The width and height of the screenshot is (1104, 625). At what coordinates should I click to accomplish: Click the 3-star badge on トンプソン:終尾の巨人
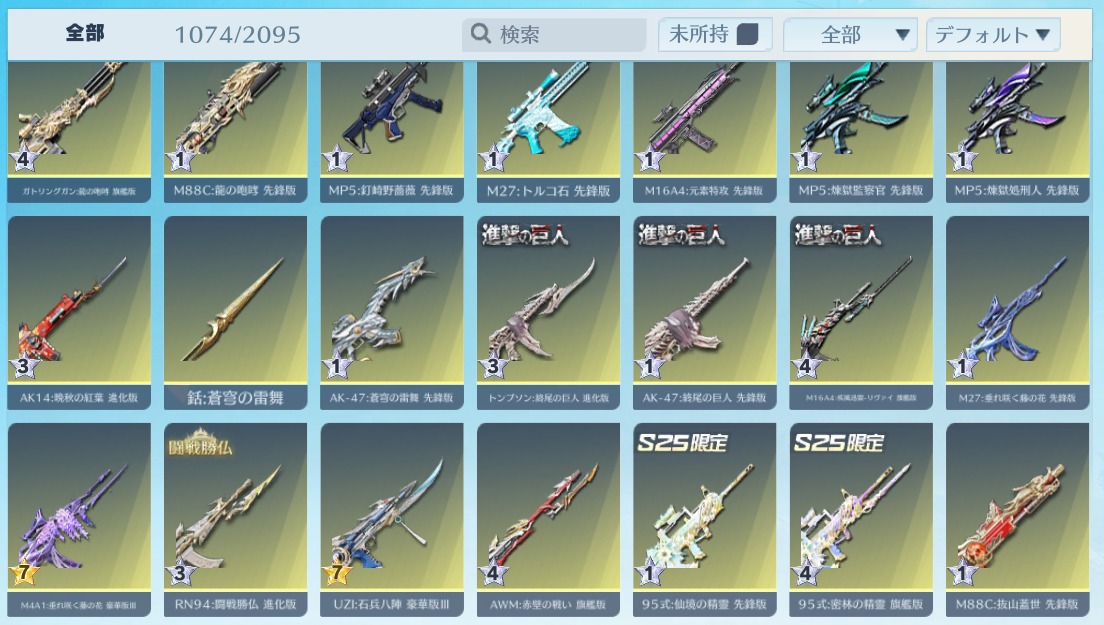coord(493,366)
